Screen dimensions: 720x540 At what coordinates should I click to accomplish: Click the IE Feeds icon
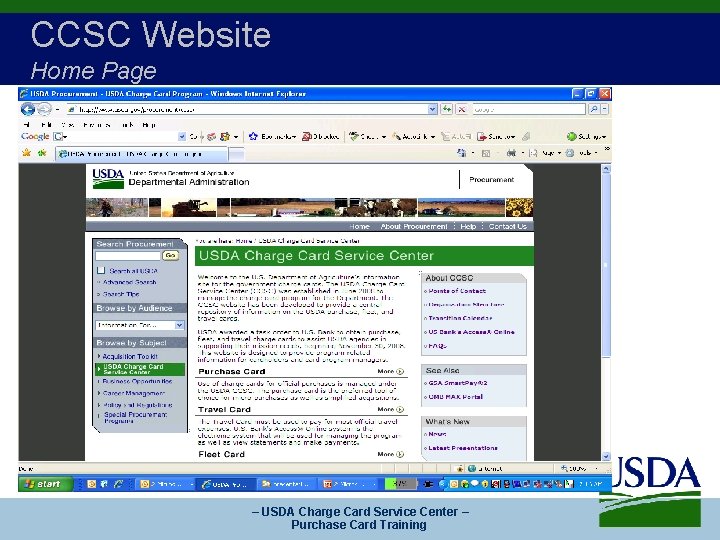pos(486,153)
